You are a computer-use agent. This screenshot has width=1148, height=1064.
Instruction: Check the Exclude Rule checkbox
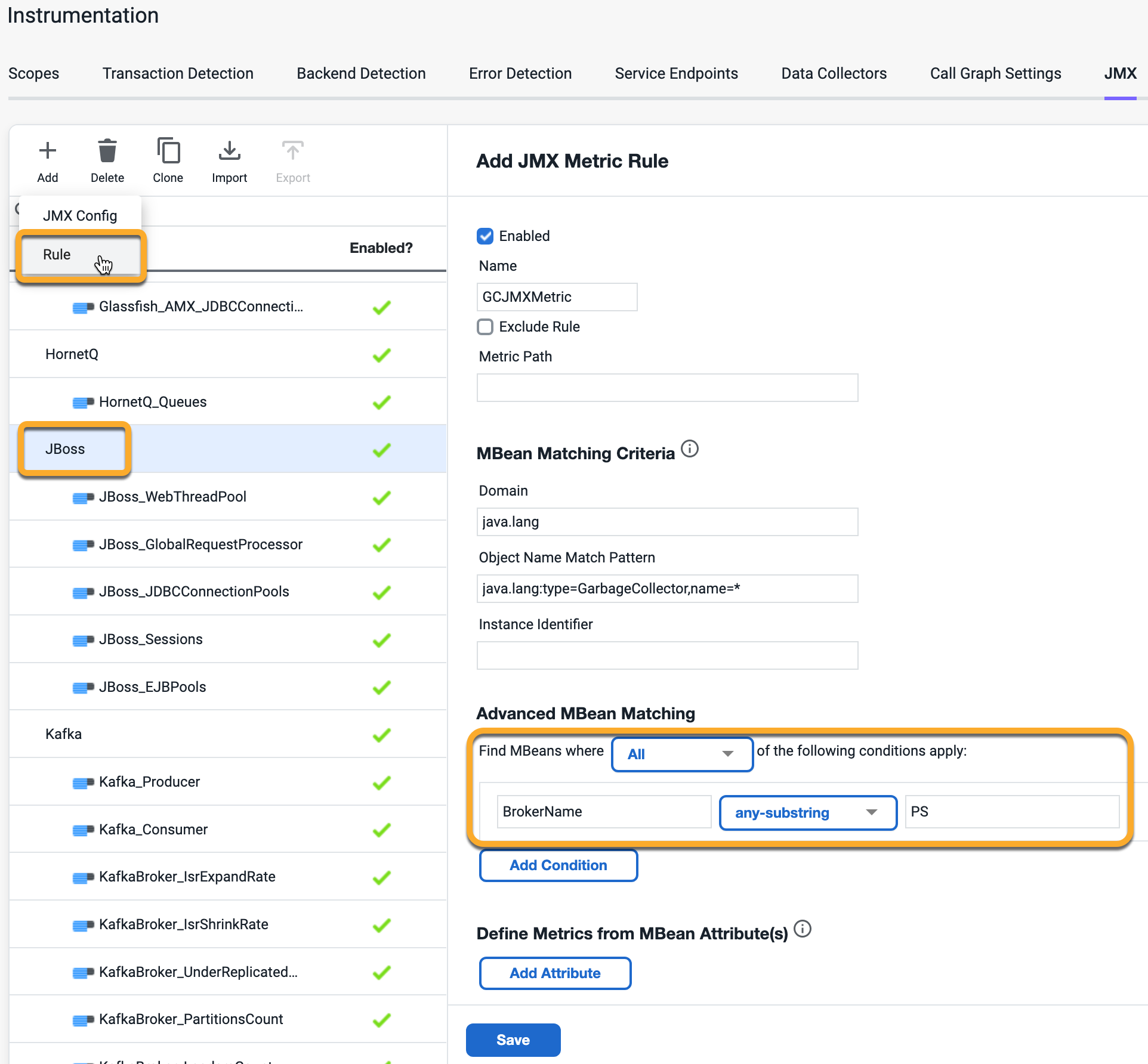point(485,327)
